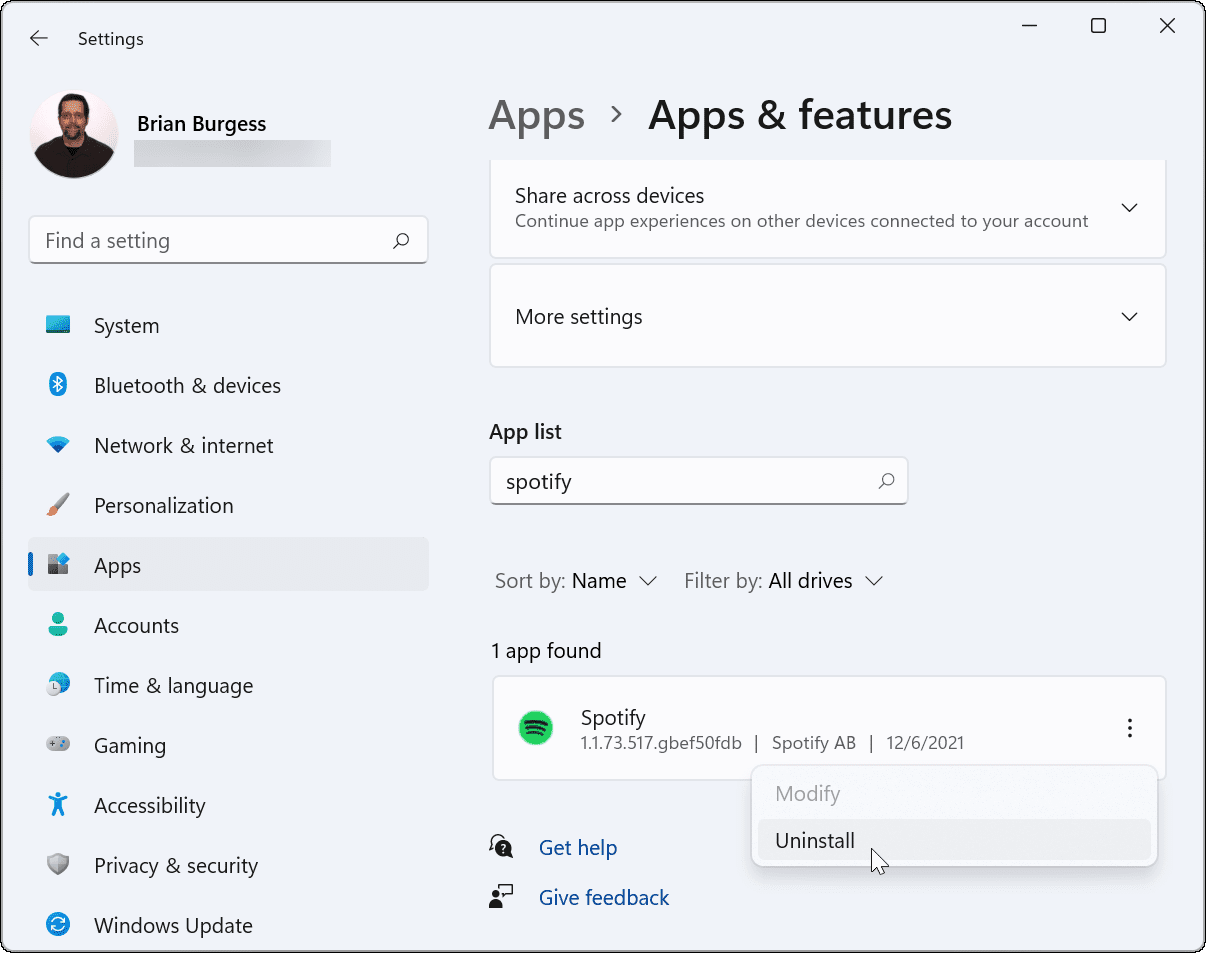Open the Filter by All drives dropdown
The width and height of the screenshot is (1206, 953).
click(x=783, y=581)
